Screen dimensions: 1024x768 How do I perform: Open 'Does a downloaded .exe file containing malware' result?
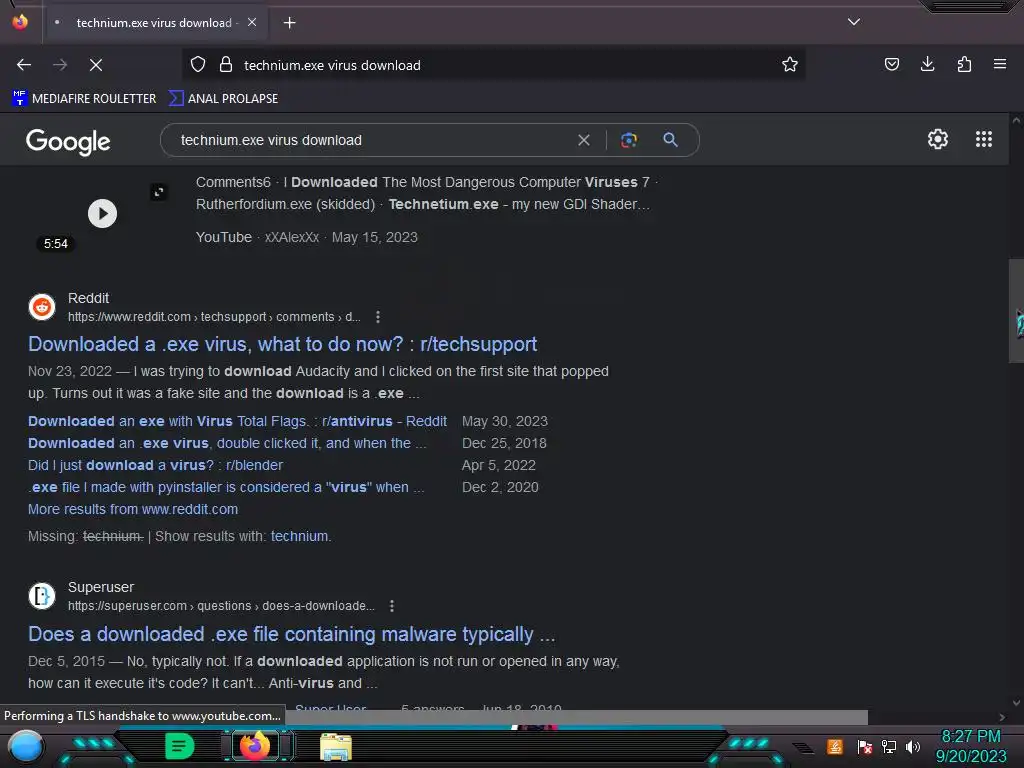tap(291, 634)
